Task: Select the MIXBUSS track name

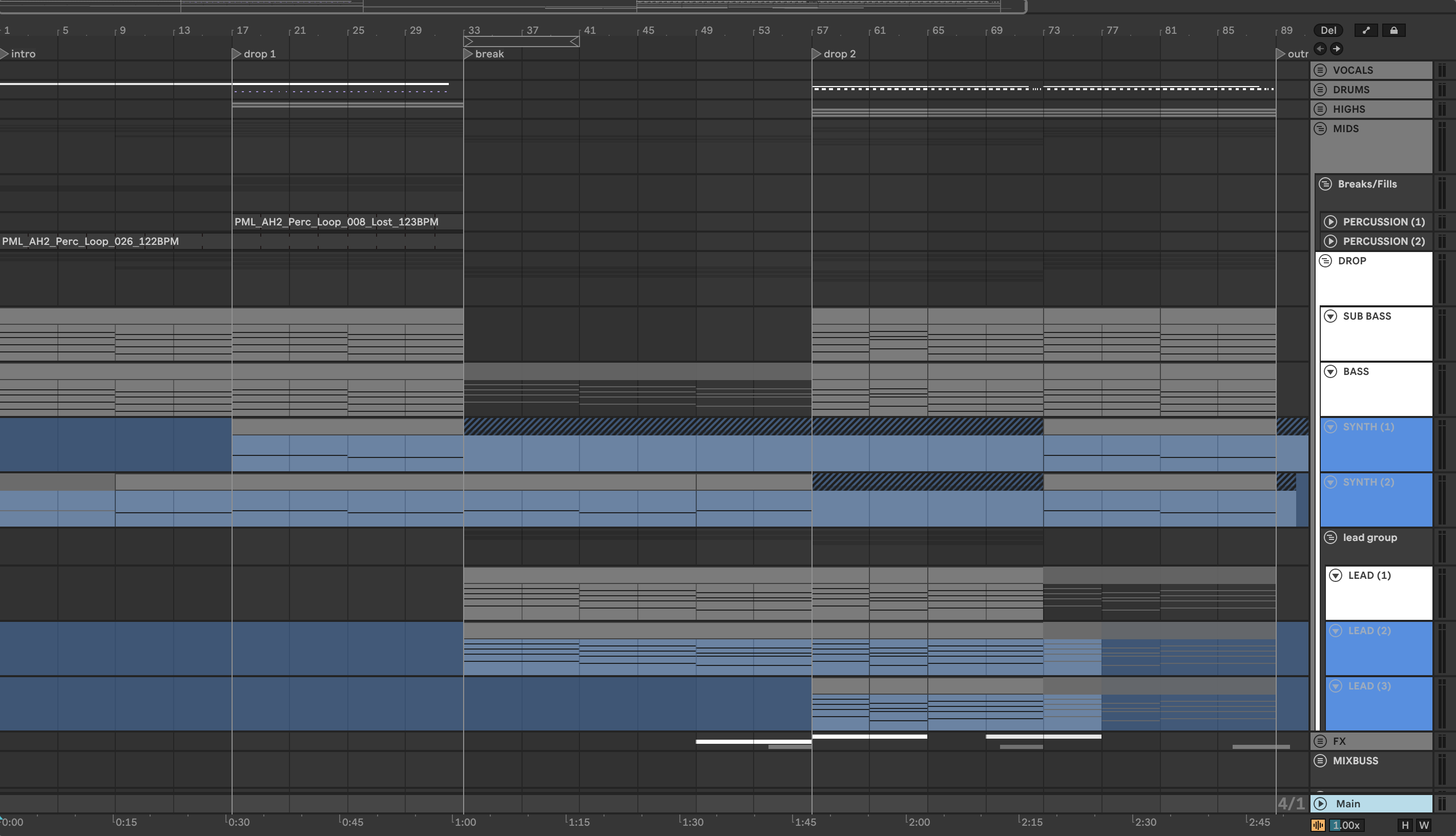Action: [1355, 761]
